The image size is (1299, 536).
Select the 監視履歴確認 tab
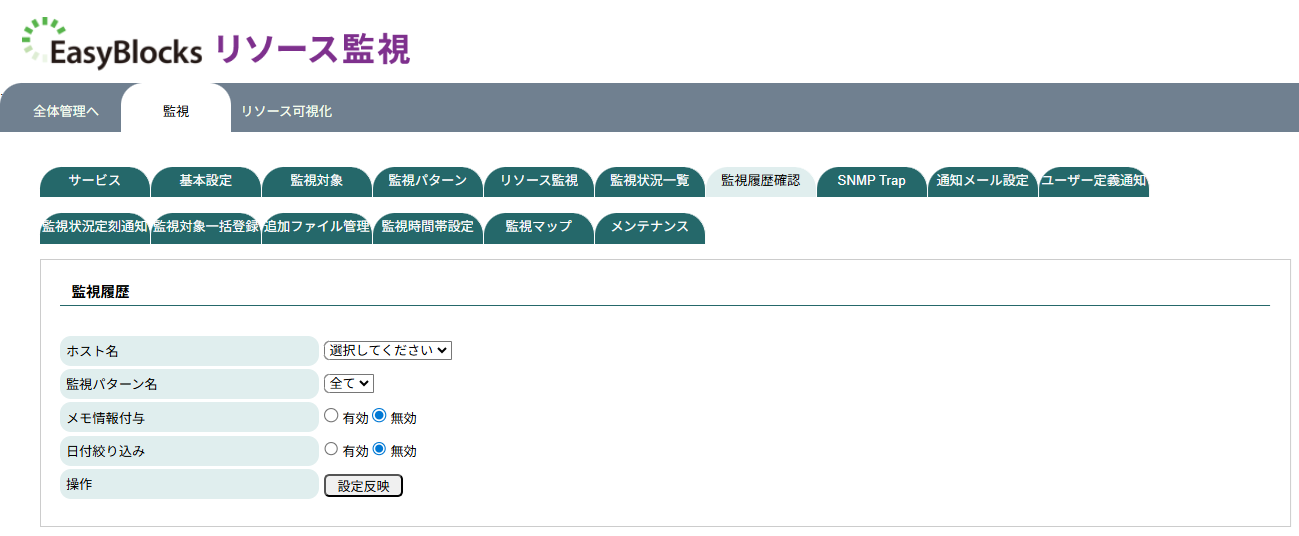[761, 181]
